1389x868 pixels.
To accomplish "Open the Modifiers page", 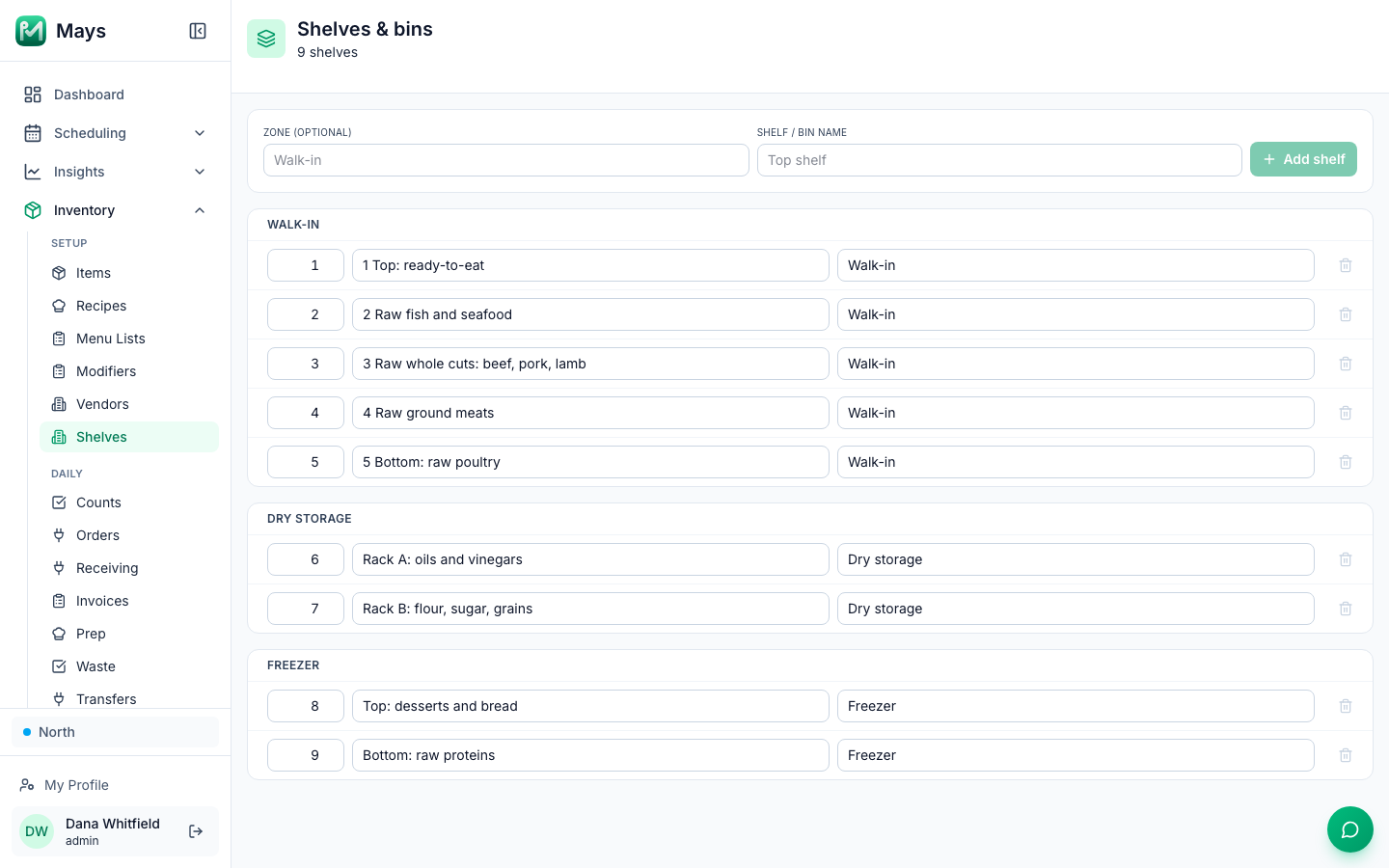I will (129, 371).
